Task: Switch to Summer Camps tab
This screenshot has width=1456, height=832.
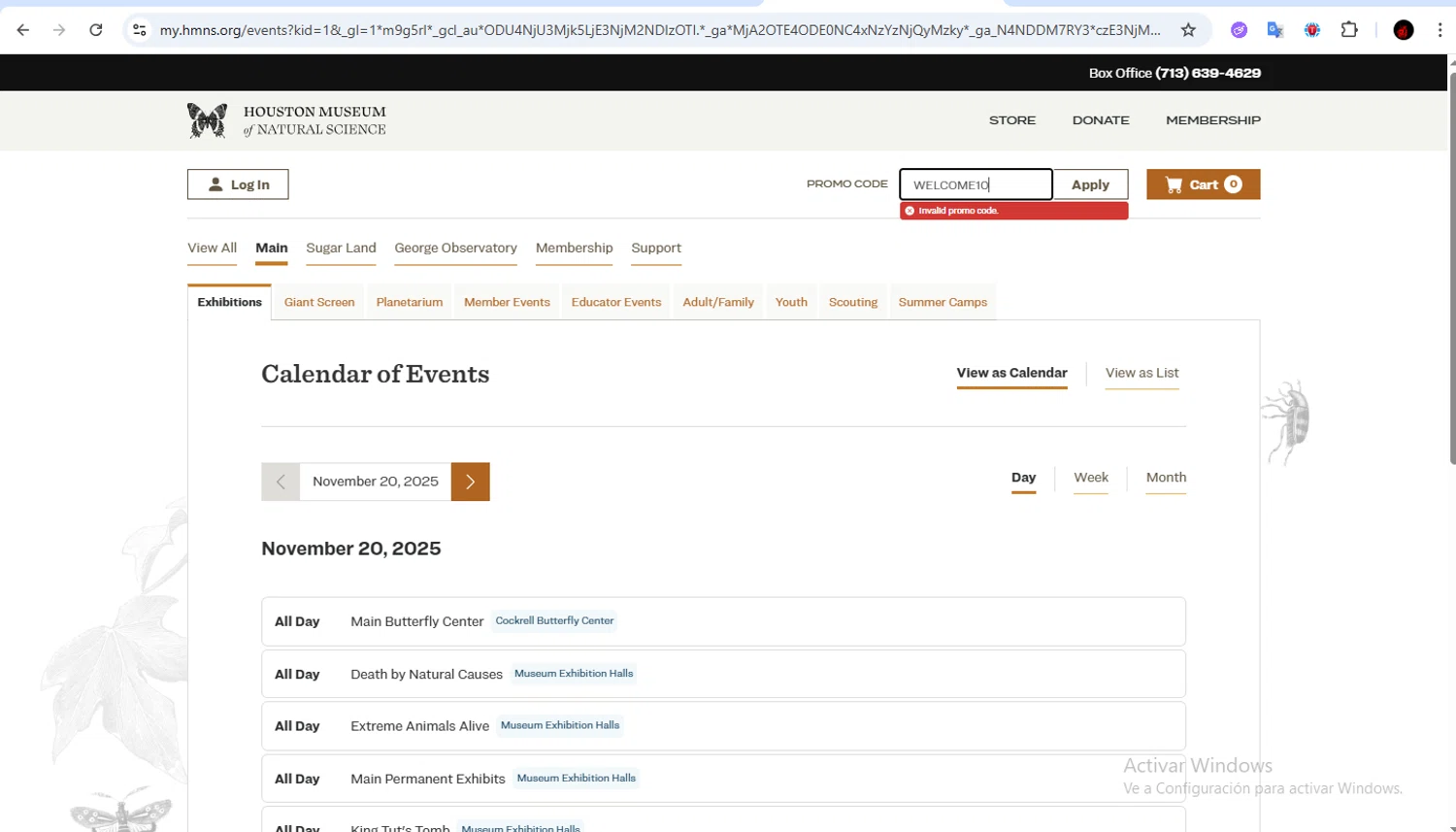Action: point(943,302)
